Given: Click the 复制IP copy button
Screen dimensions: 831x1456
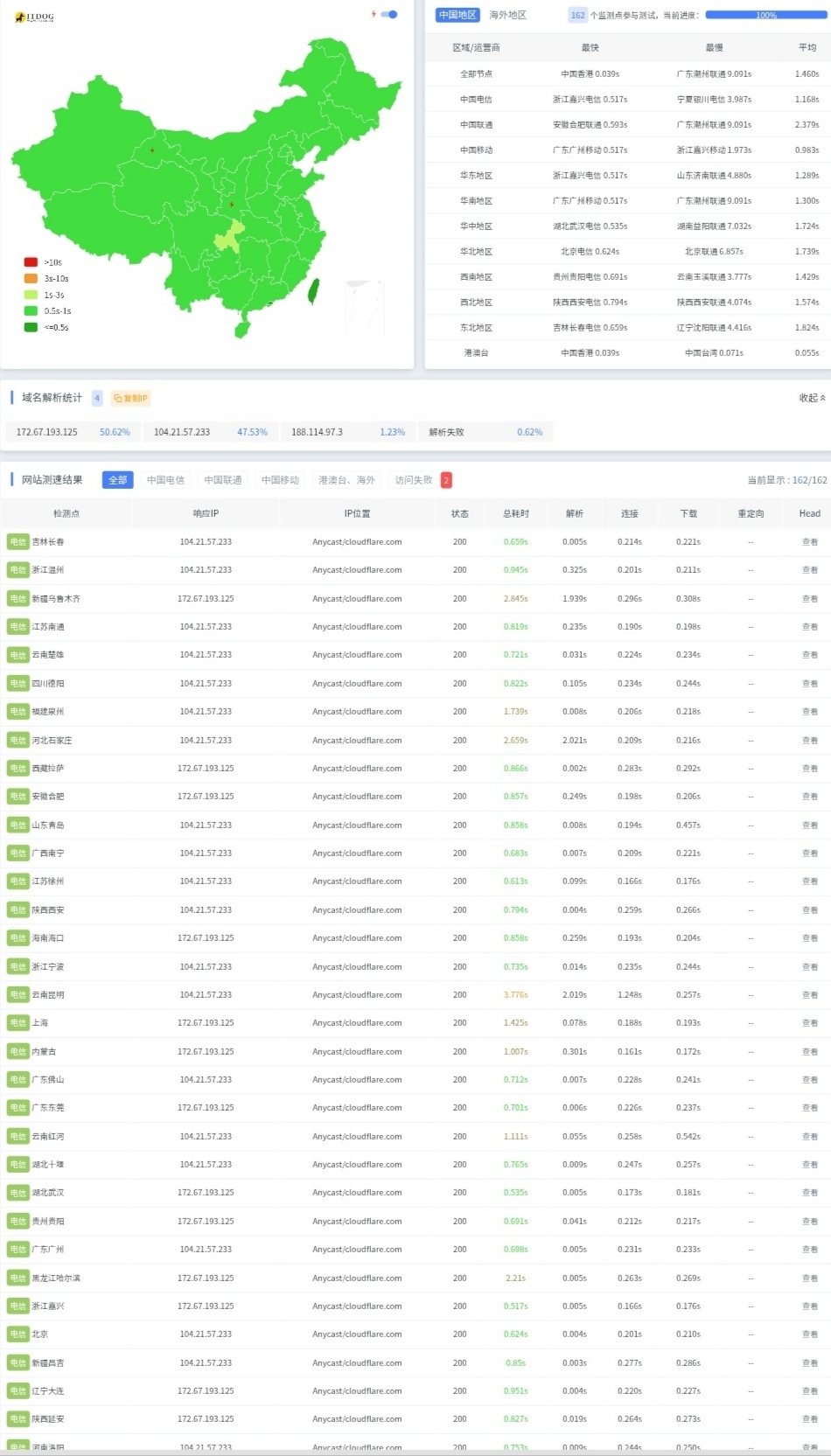Looking at the screenshot, I should point(131,398).
